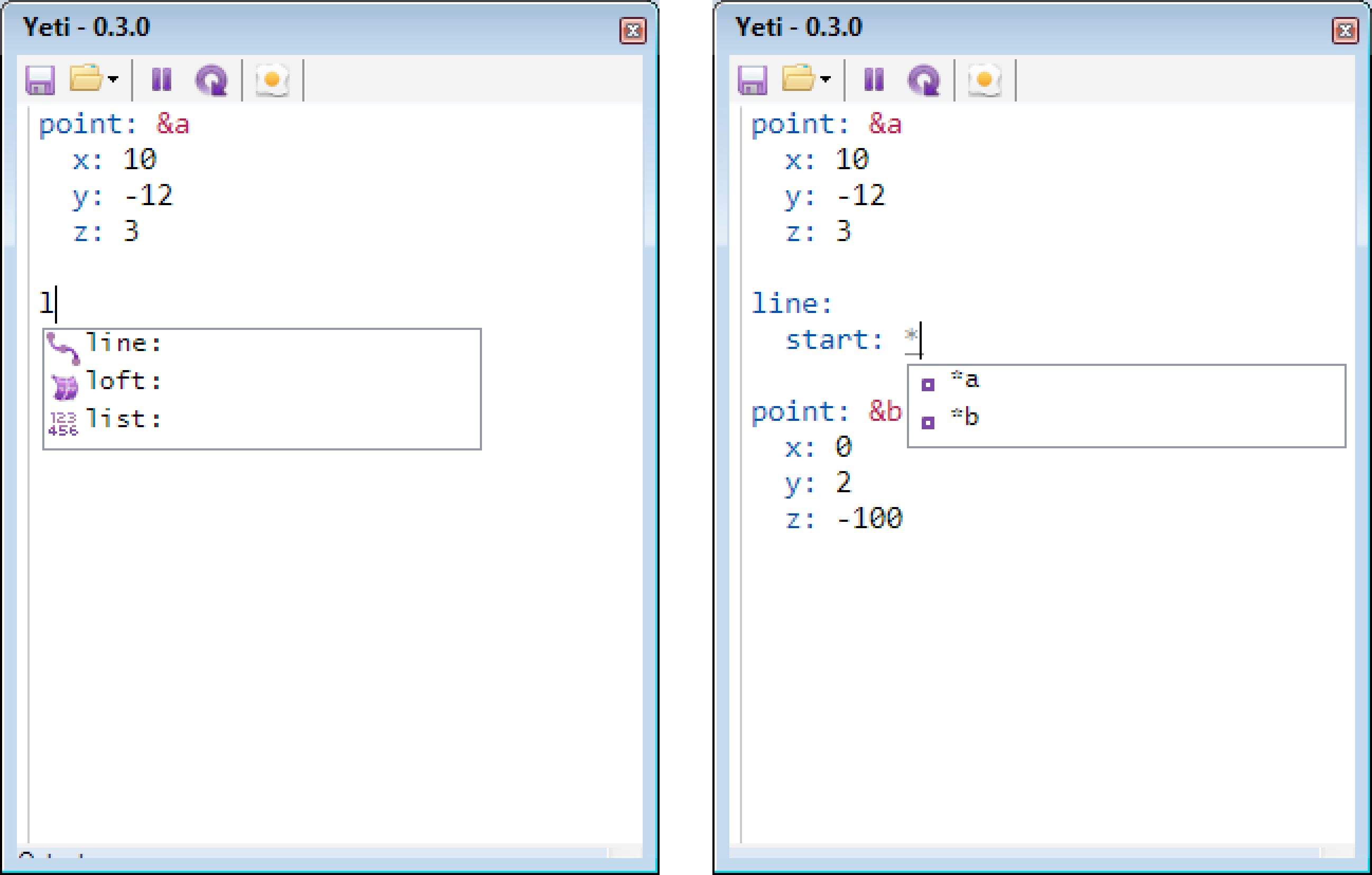1372x875 pixels.
Task: Click 'Yeti - 0.3.0' title of left window
Action: [86, 27]
